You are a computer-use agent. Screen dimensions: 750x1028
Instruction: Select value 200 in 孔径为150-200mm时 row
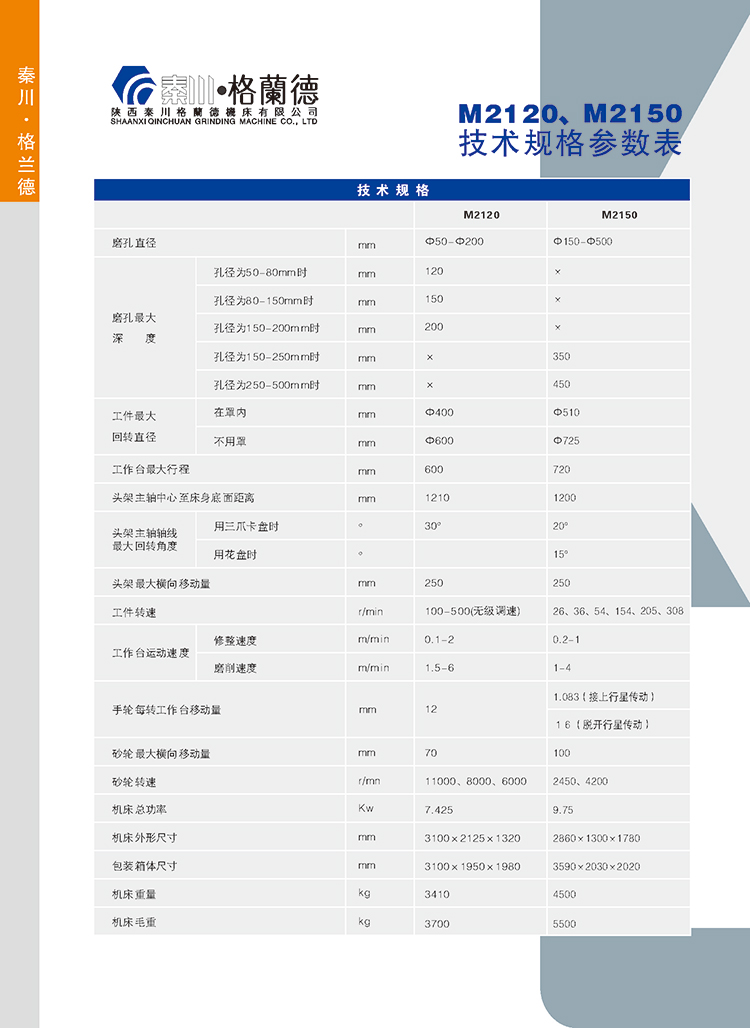(433, 326)
